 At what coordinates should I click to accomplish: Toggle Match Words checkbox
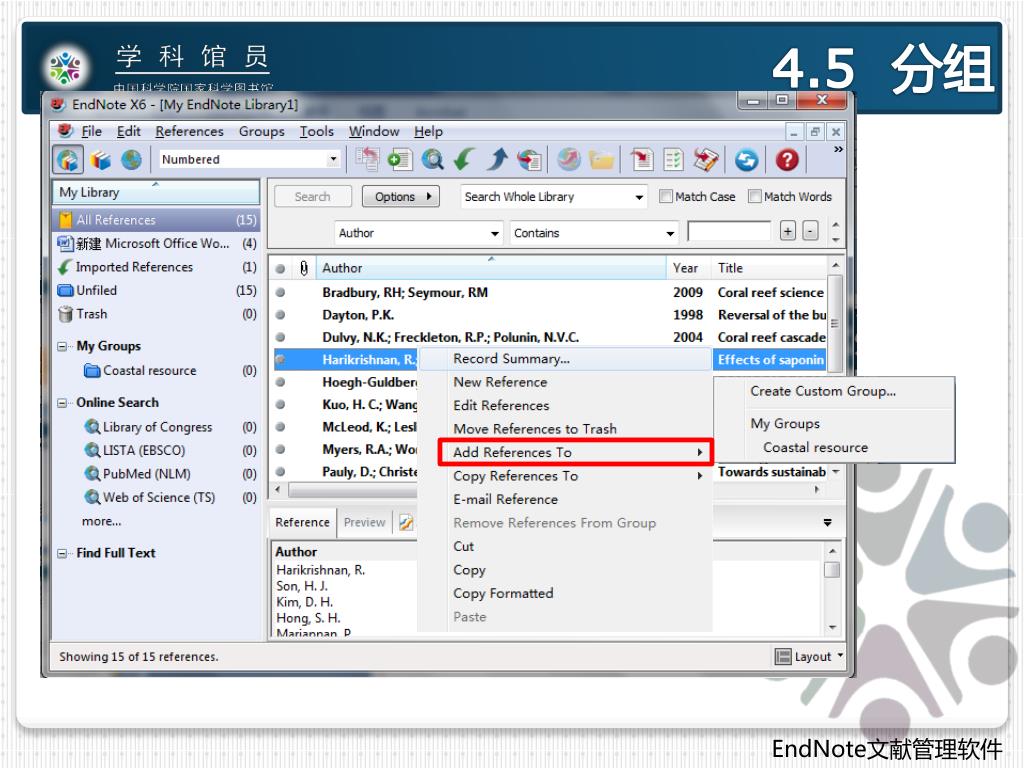(x=754, y=197)
